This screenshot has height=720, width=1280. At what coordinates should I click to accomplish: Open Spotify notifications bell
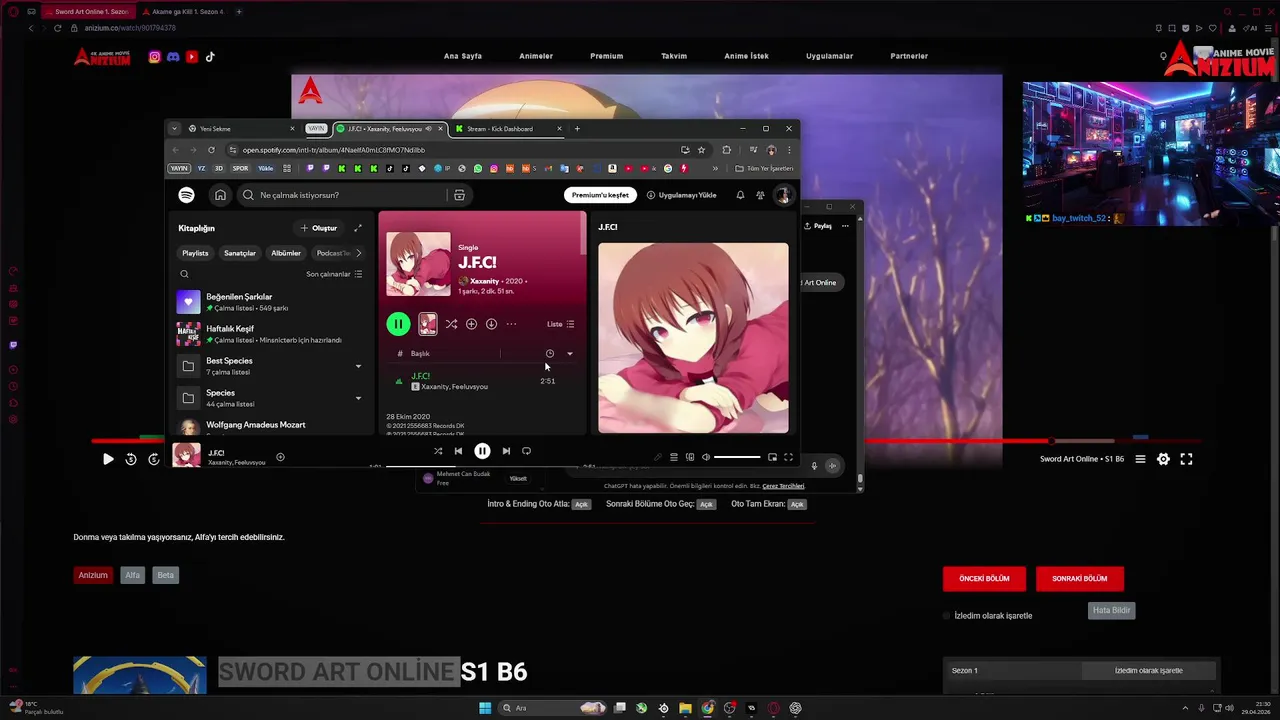tap(740, 195)
